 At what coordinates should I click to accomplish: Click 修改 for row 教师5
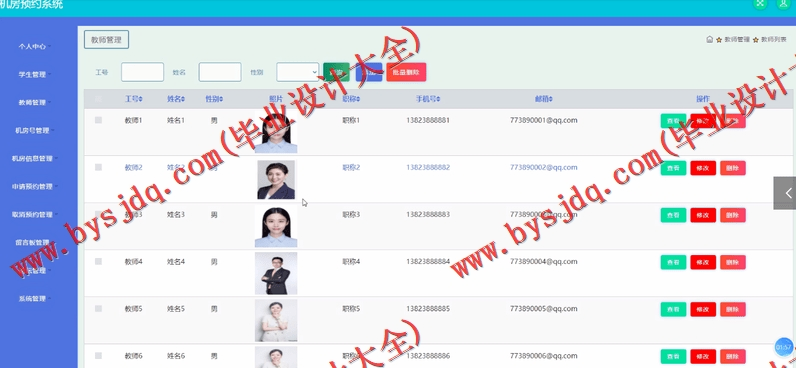[x=703, y=310]
